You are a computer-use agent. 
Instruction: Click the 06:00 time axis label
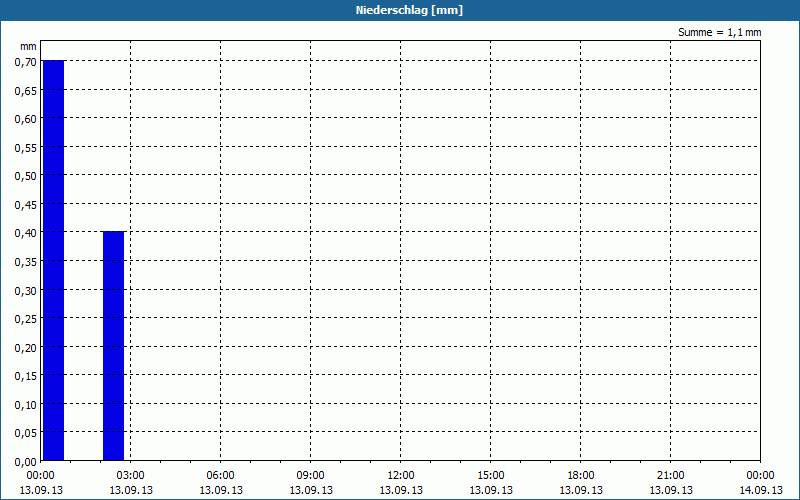220,476
